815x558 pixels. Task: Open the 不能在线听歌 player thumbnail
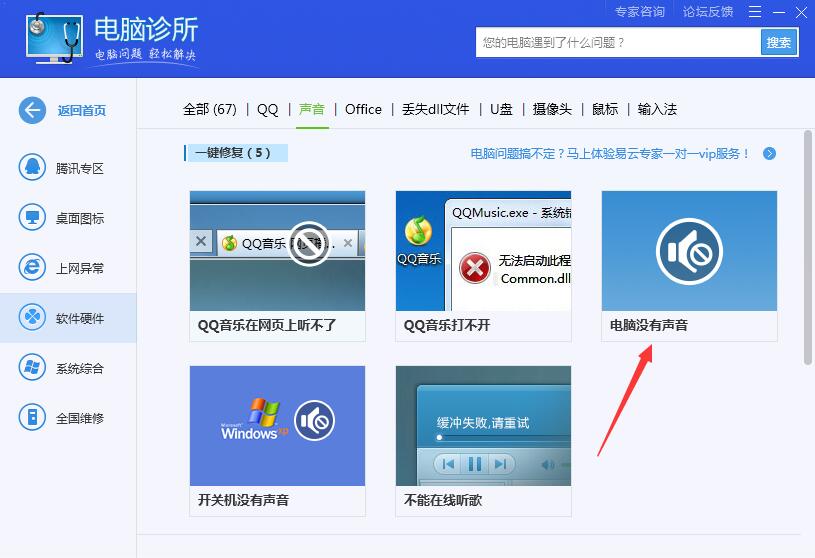click(x=483, y=426)
